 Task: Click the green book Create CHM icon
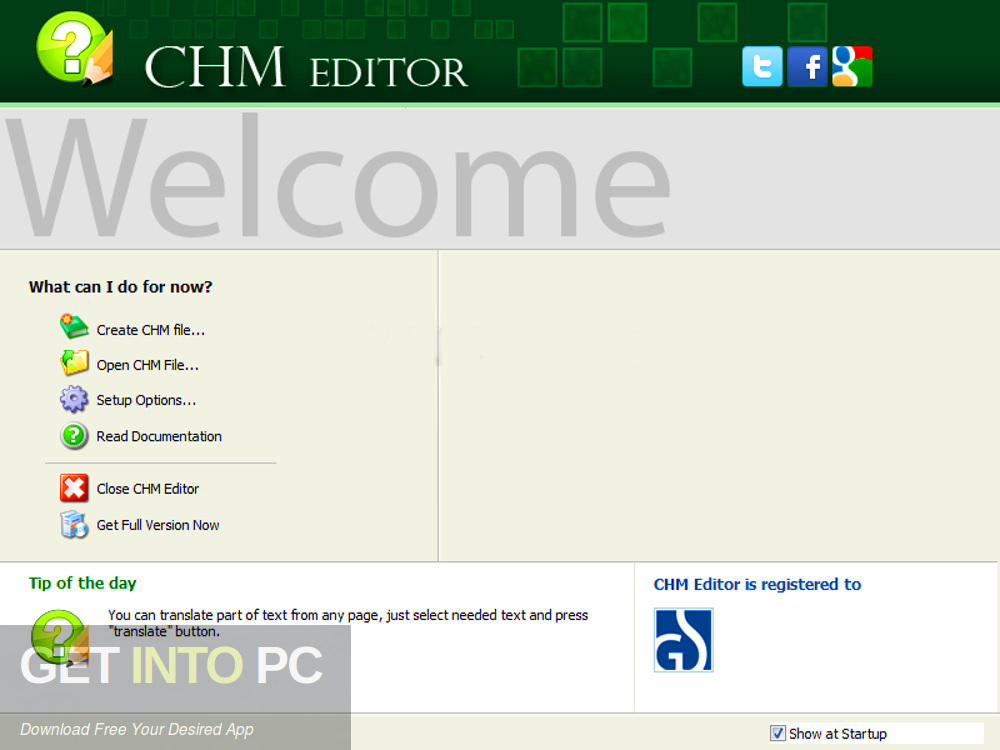(74, 327)
